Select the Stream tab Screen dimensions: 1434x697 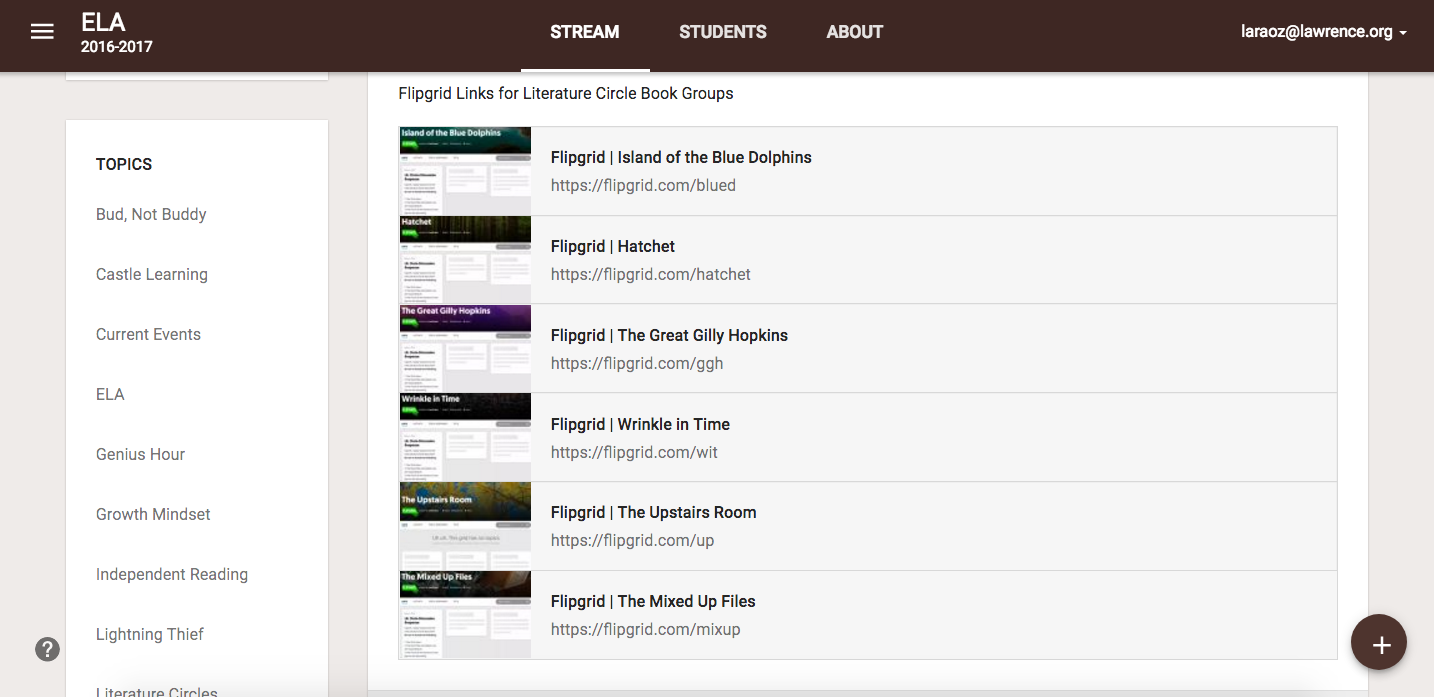584,32
